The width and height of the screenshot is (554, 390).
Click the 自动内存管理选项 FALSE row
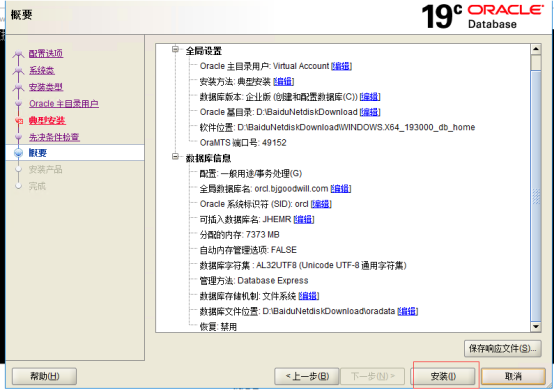[248, 250]
